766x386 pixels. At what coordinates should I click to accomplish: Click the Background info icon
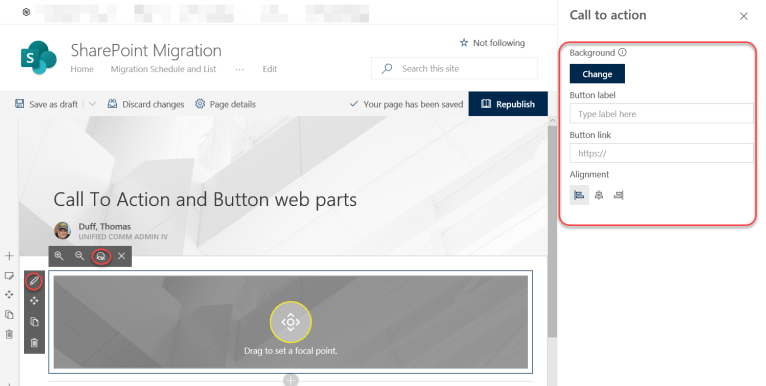[x=622, y=52]
